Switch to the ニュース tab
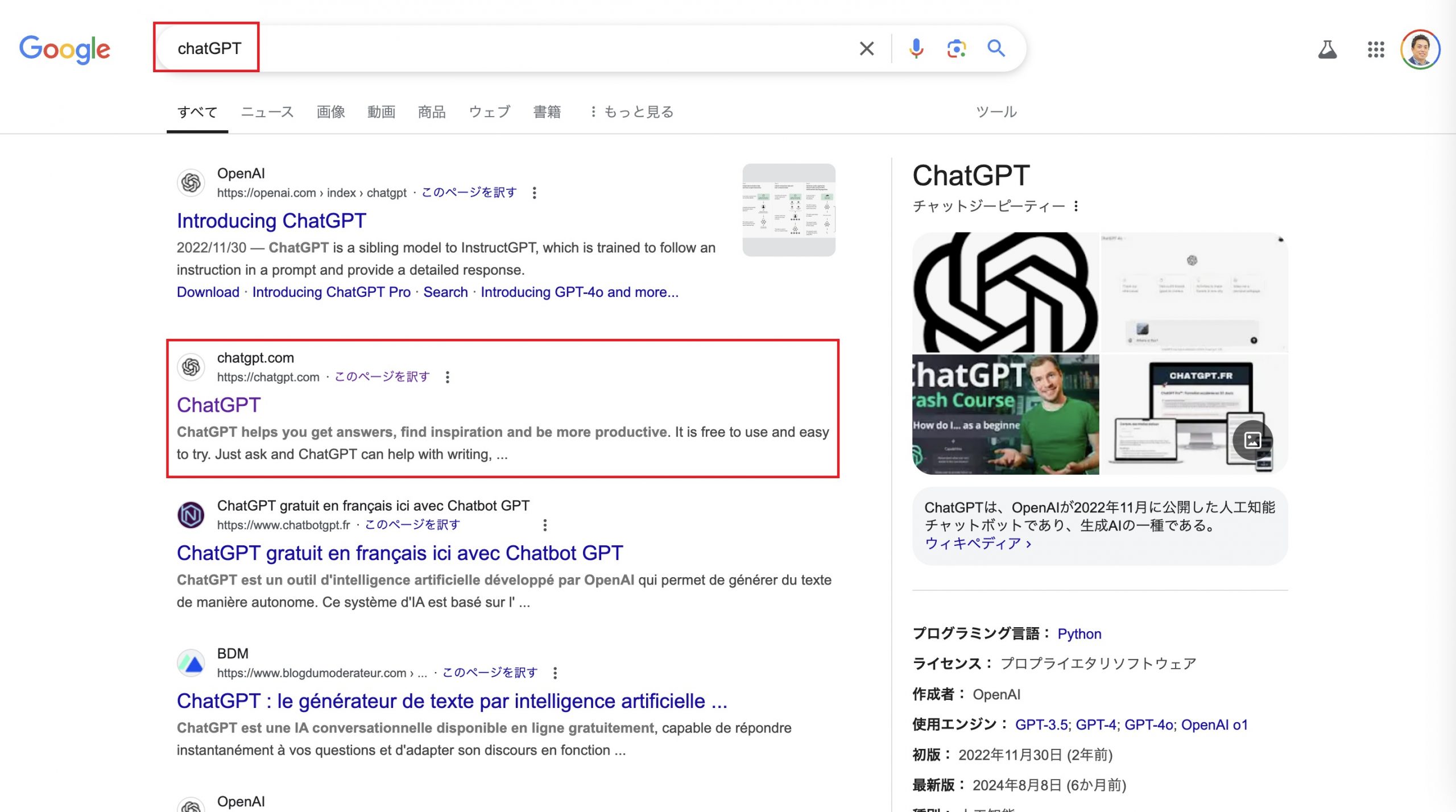The image size is (1456, 812). point(267,111)
